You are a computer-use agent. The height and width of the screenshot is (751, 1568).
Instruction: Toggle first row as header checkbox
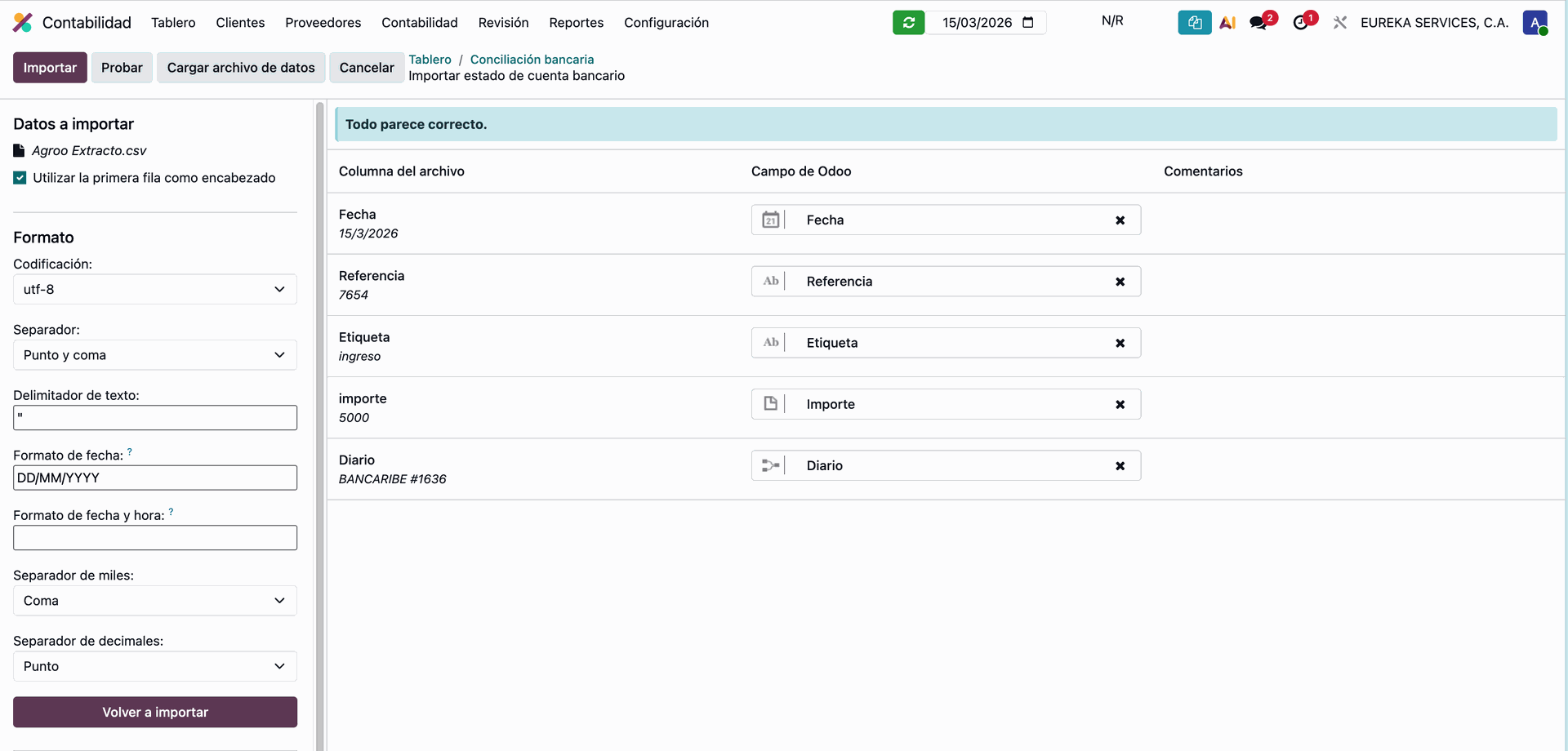click(x=20, y=178)
